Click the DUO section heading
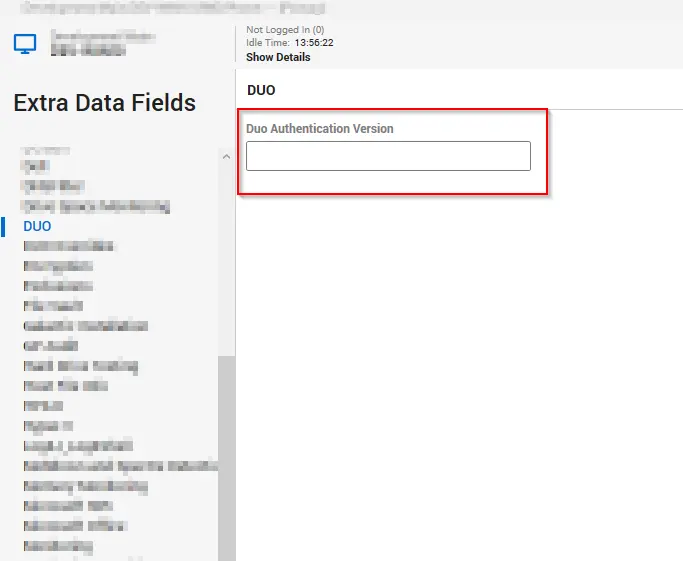683x561 pixels. (x=261, y=90)
